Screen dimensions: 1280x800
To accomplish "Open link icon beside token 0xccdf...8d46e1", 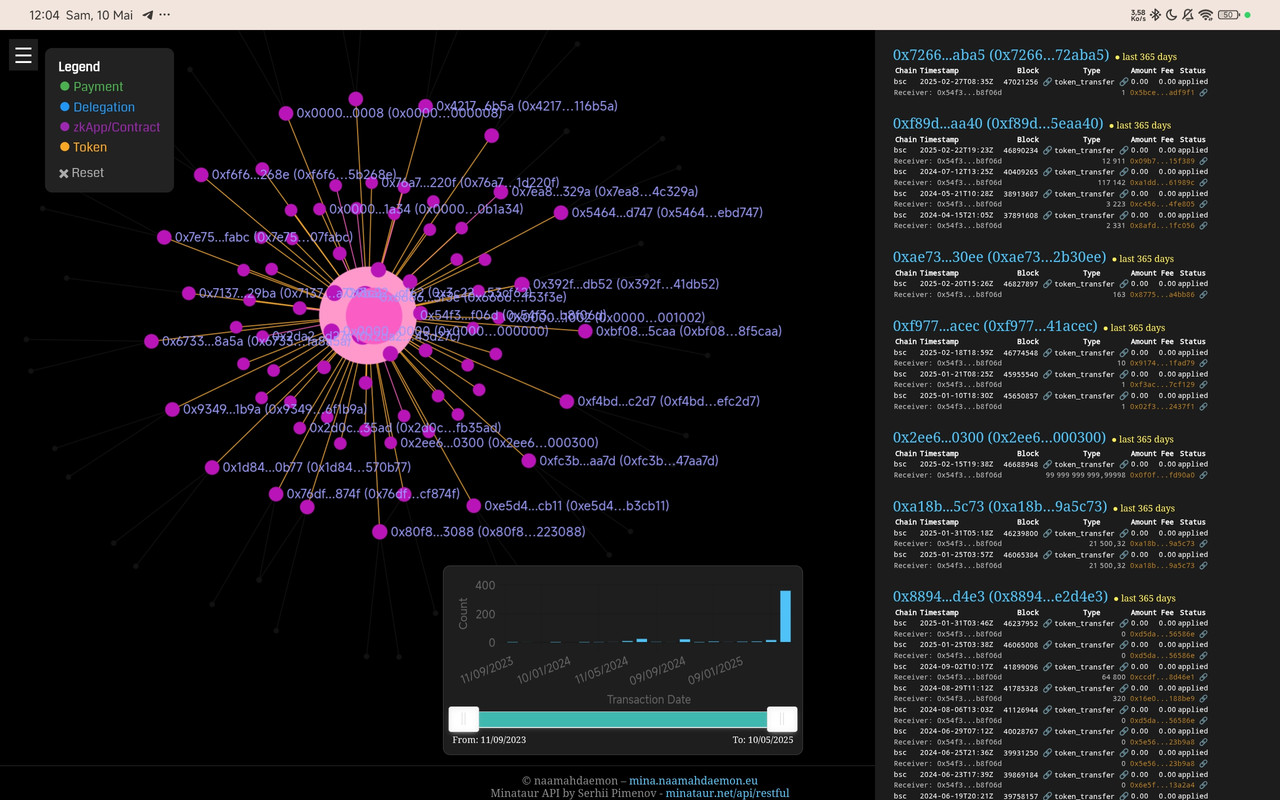I will click(1203, 677).
